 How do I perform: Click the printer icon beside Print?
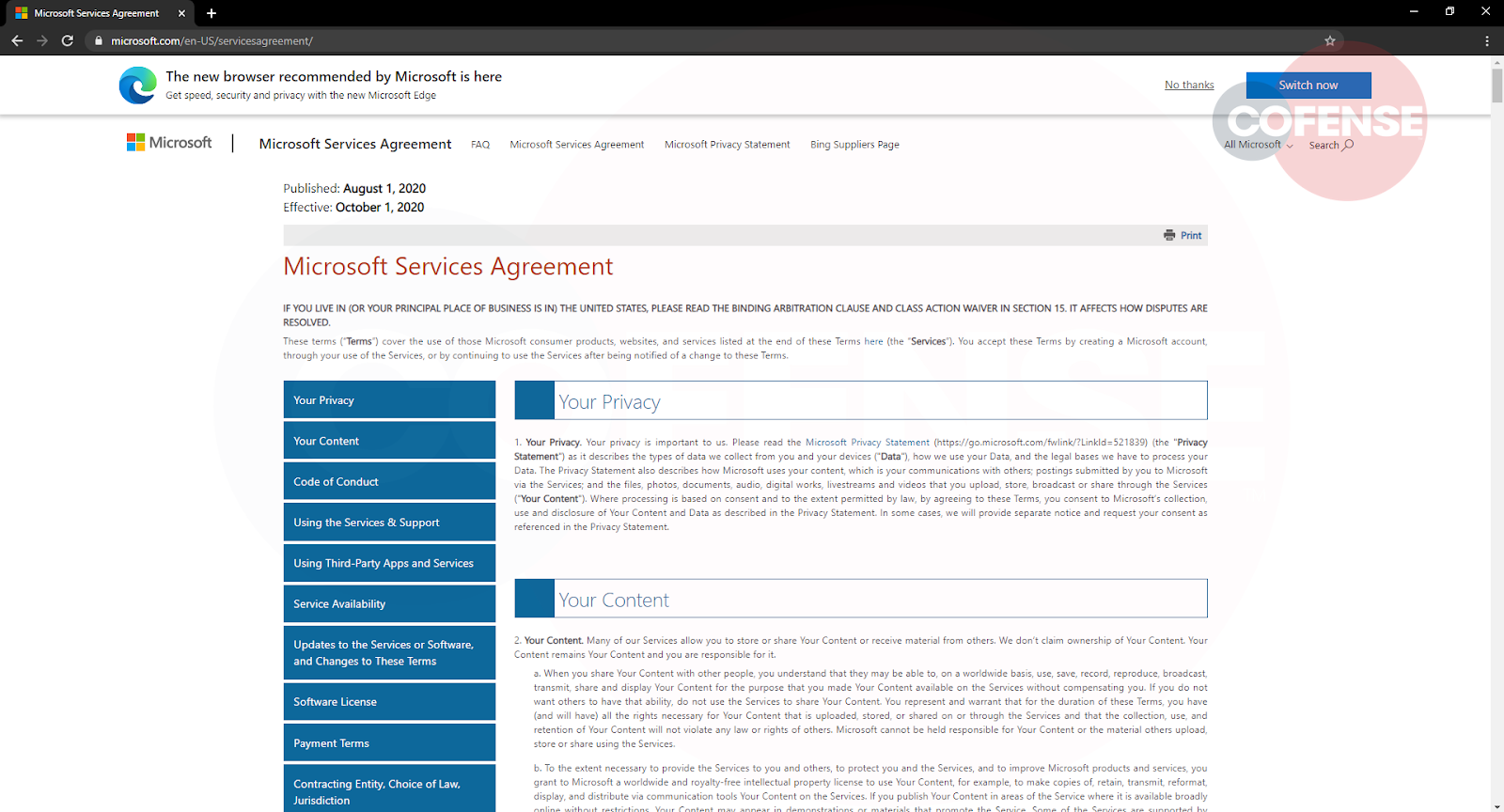(1169, 235)
